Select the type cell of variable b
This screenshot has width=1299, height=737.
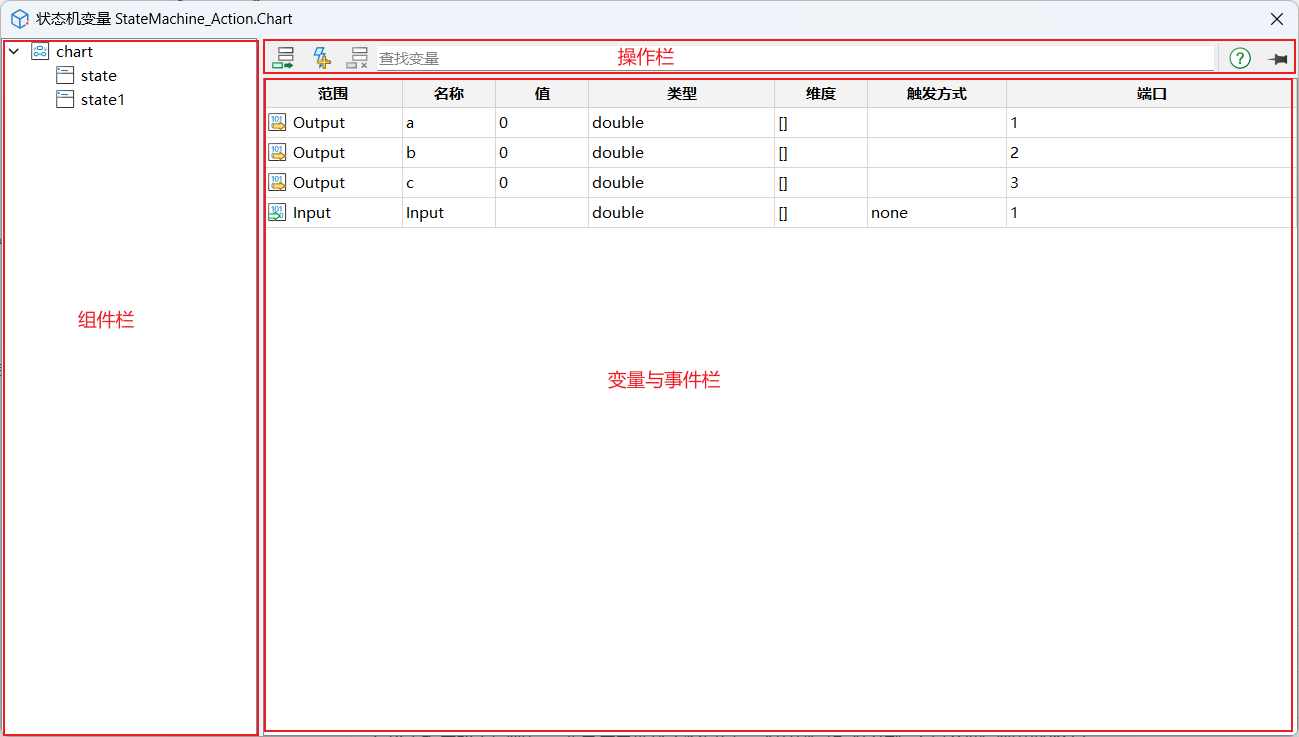tap(680, 153)
